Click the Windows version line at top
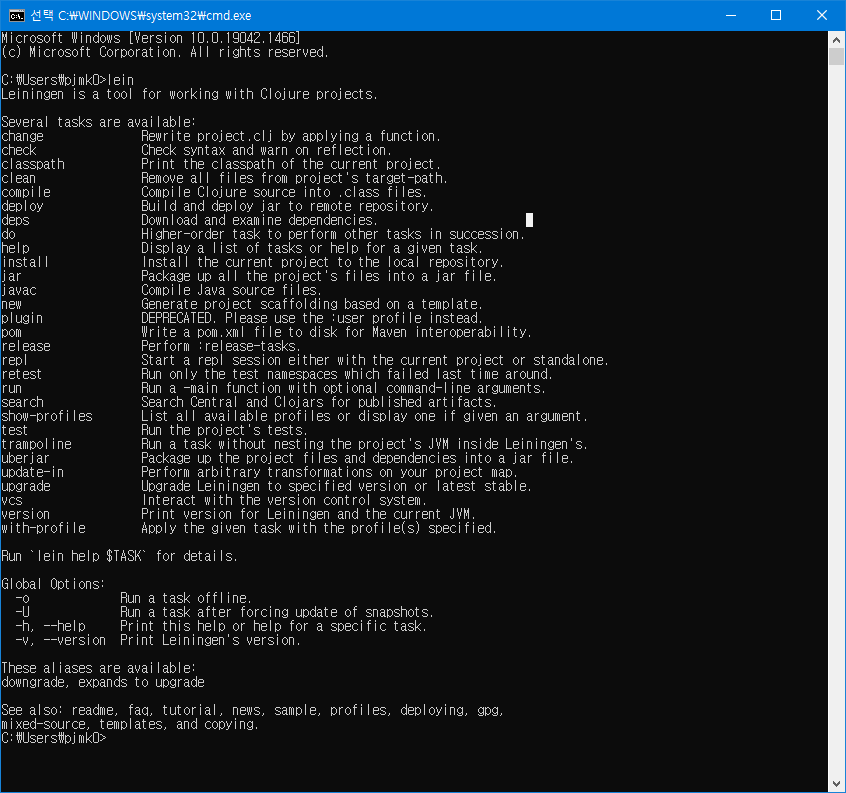 [x=151, y=38]
